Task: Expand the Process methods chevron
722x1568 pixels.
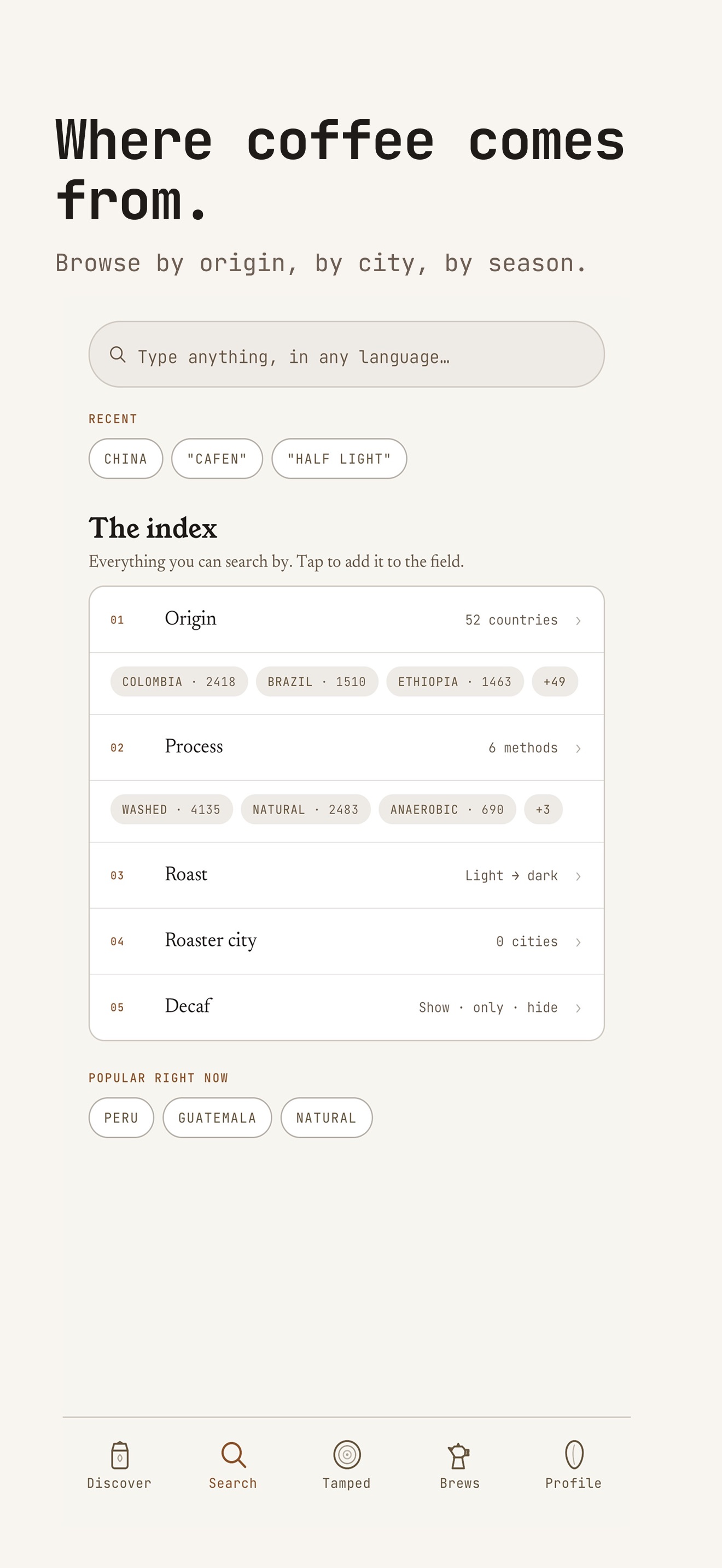Action: click(x=578, y=748)
